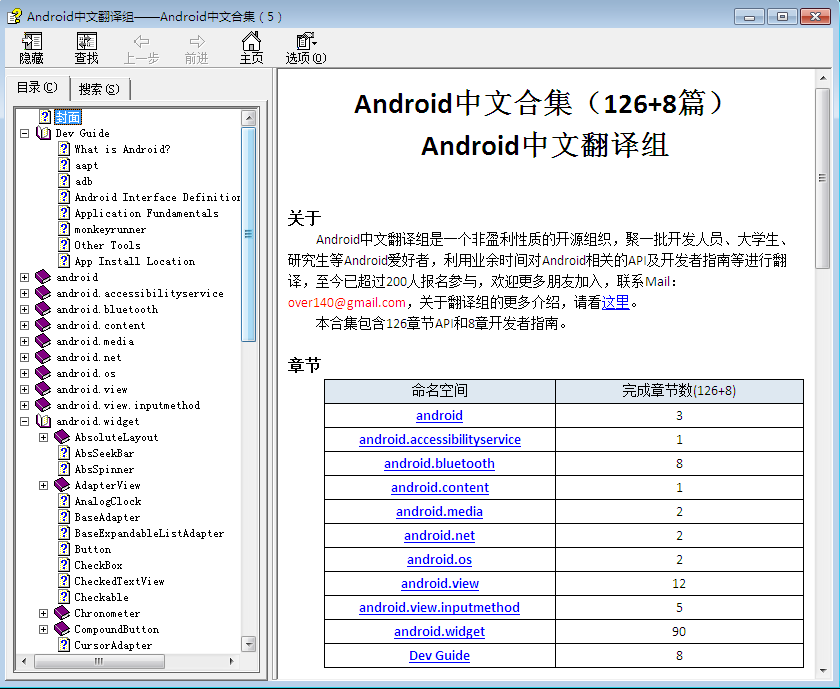This screenshot has height=689, width=840.
Task: Select BaseExpandableListAdapter in the tree
Action: click(x=149, y=534)
